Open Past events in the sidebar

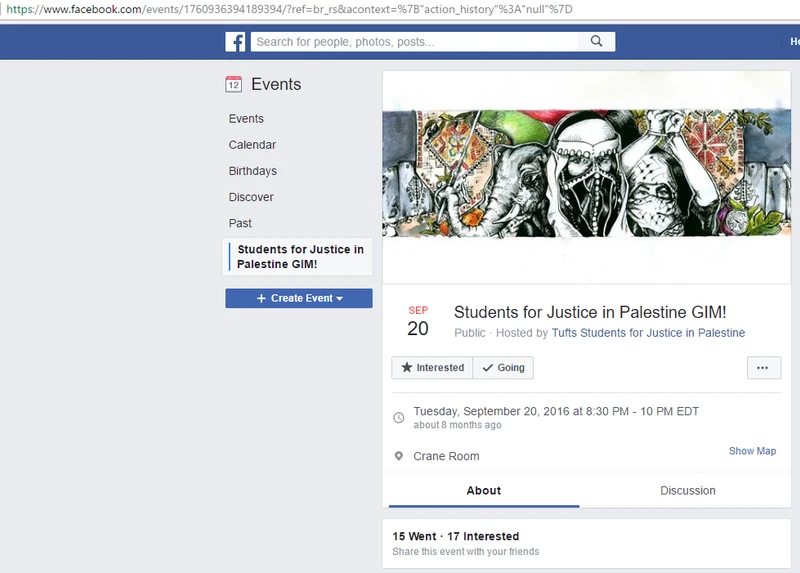pyautogui.click(x=240, y=223)
